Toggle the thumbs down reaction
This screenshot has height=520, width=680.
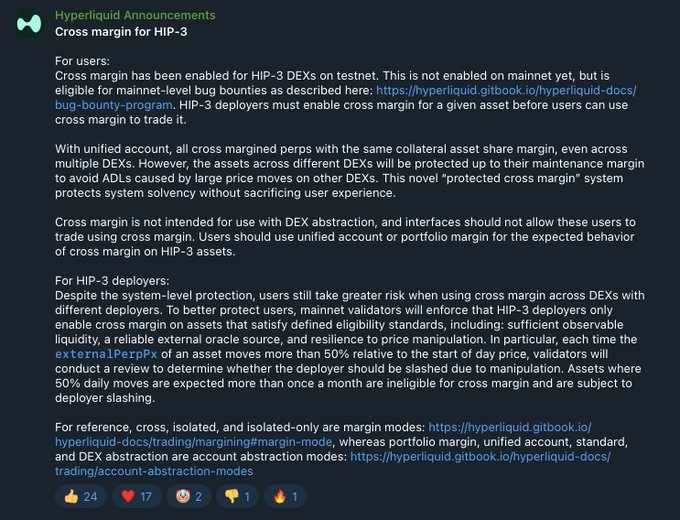click(237, 495)
